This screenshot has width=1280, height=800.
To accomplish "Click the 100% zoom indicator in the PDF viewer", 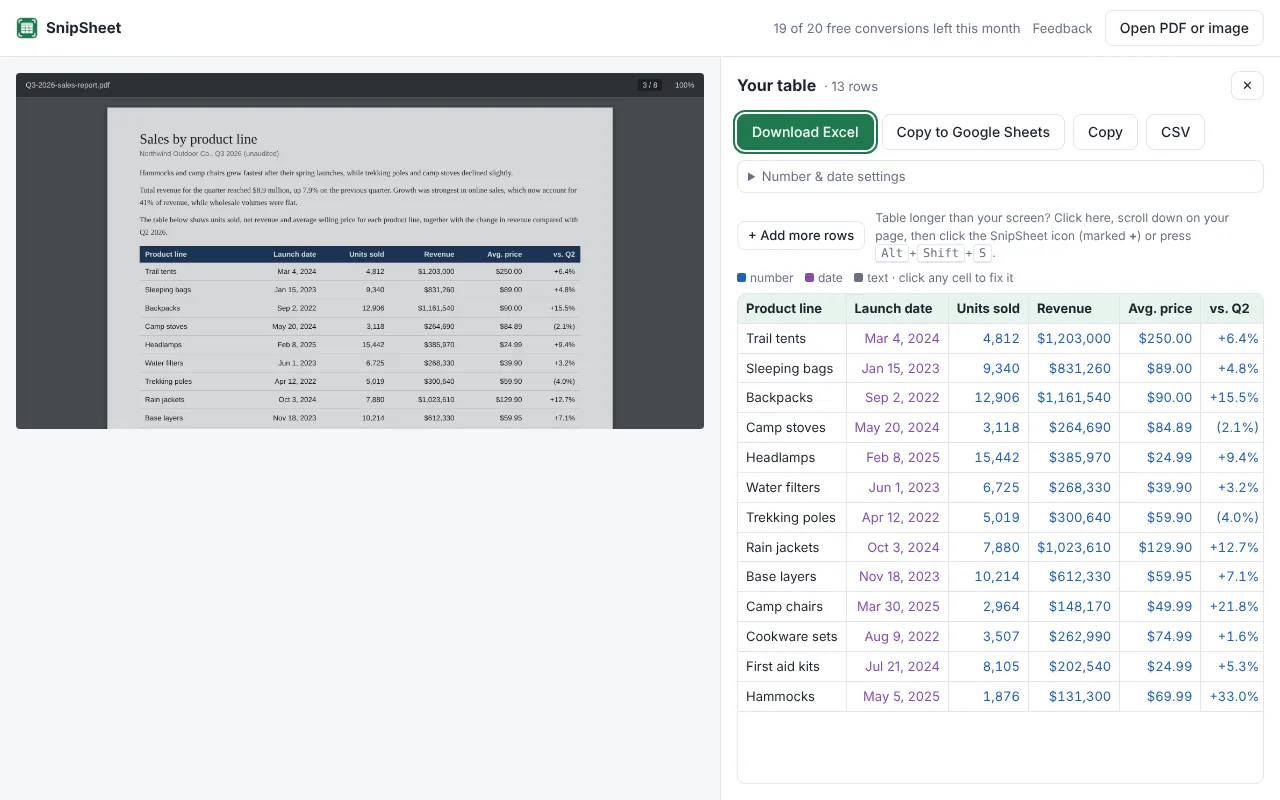I will coord(684,85).
